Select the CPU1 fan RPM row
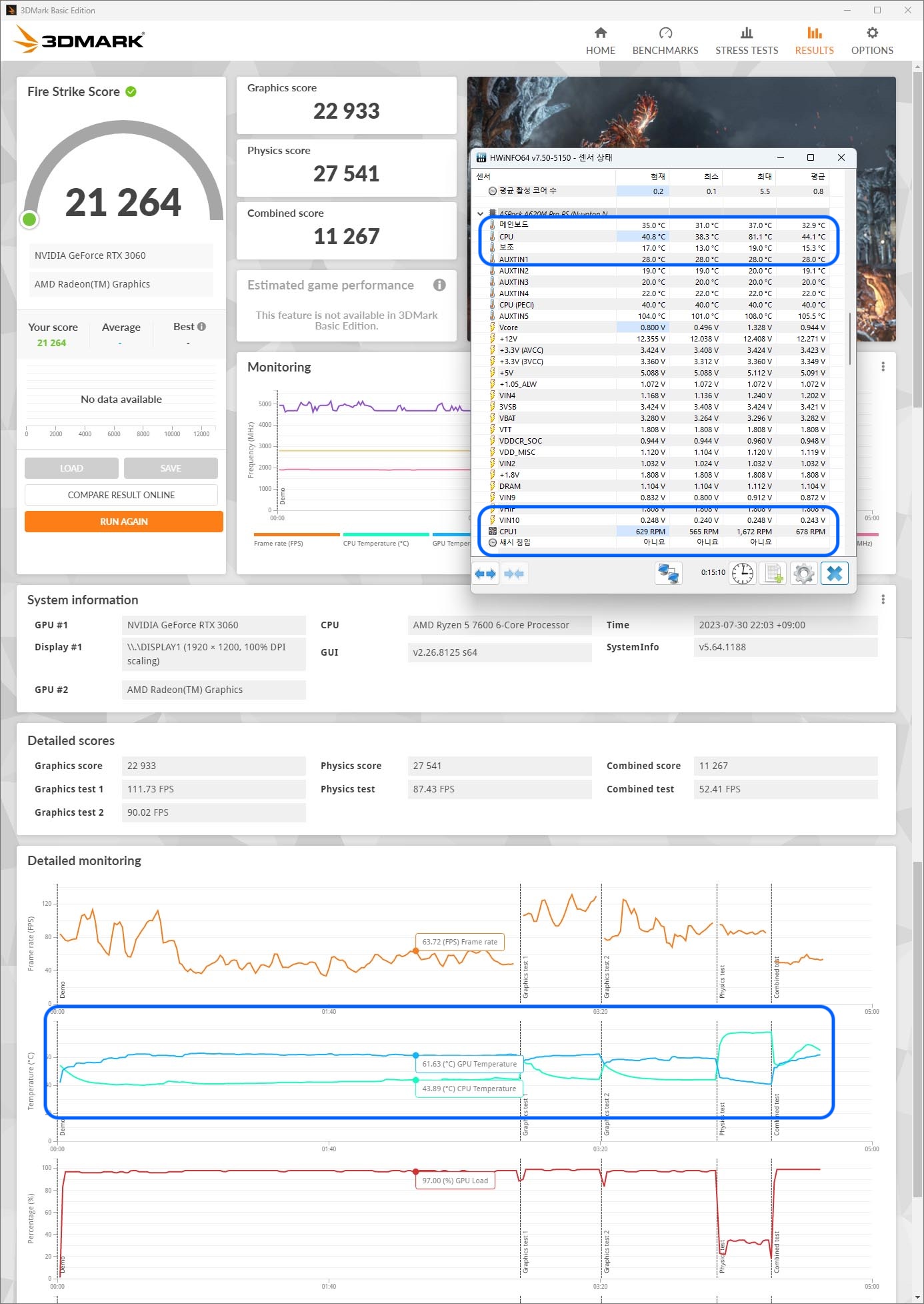 tap(658, 532)
